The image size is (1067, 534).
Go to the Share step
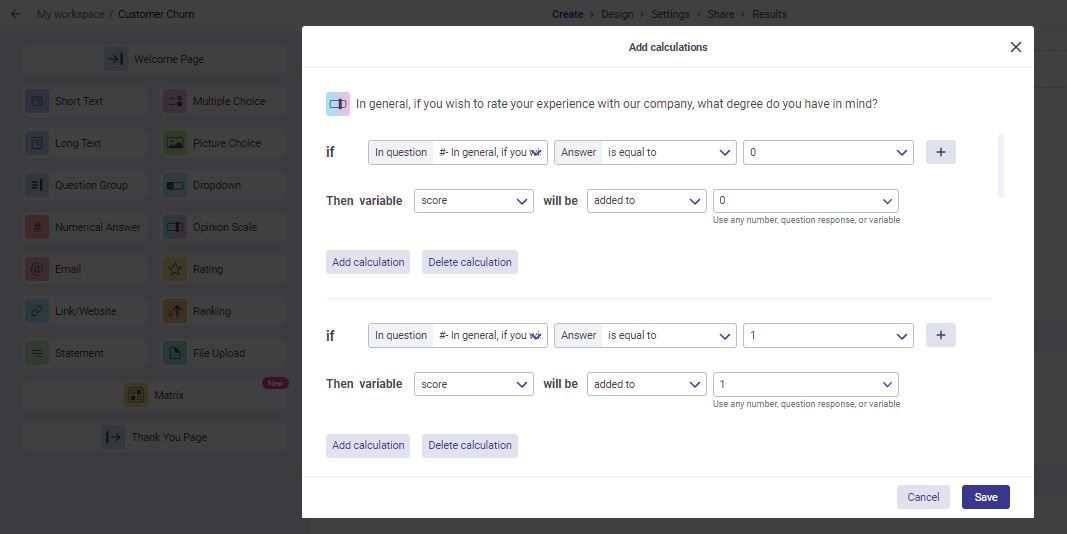tap(721, 14)
